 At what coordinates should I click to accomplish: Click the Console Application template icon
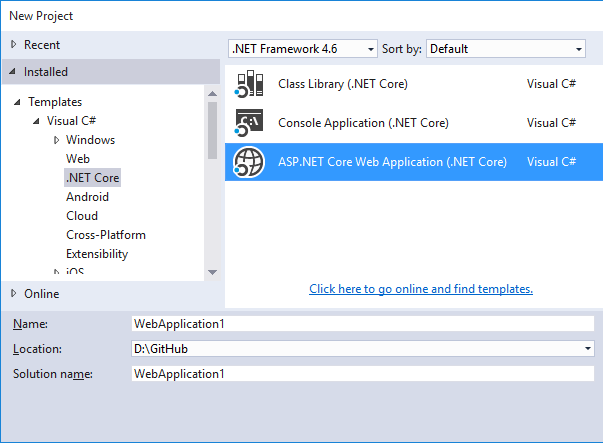(249, 123)
